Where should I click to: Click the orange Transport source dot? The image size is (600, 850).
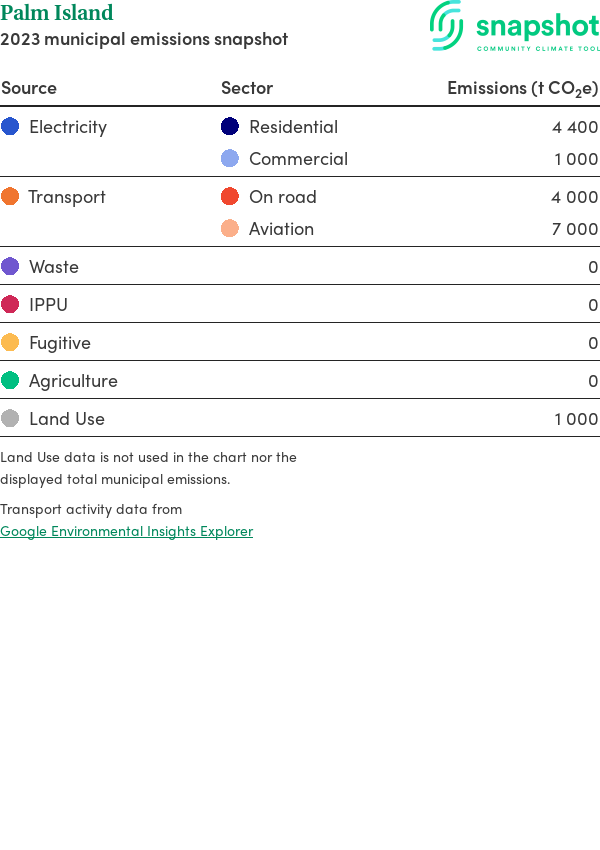(x=10, y=197)
